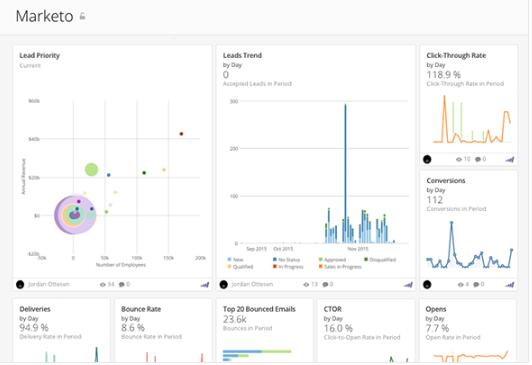Screen dimensions: 532x365
Task: Toggle Sales in Progress series in Leads Trend legend
Action: click(340, 267)
